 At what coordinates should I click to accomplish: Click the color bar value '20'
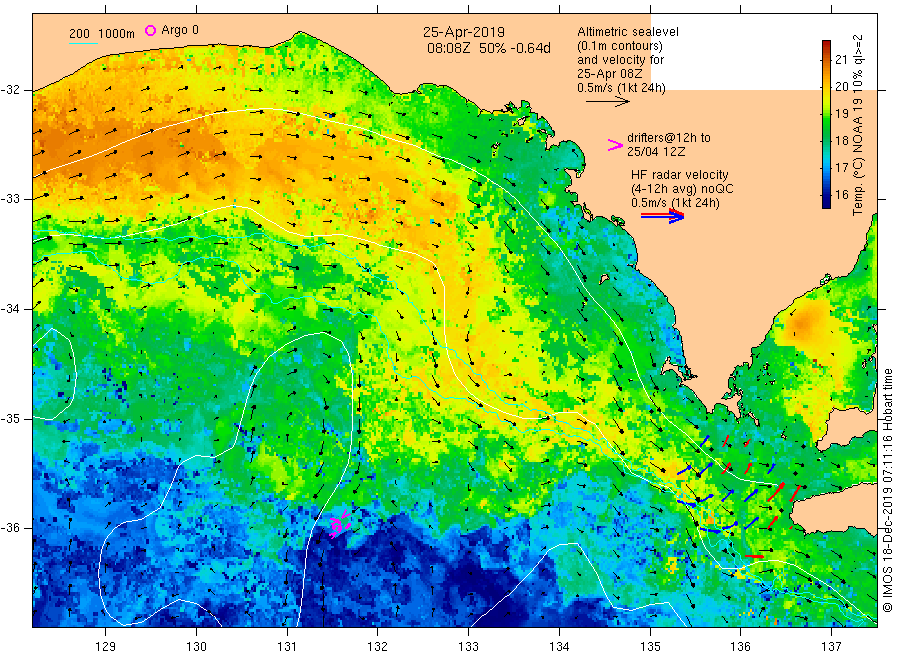841,87
